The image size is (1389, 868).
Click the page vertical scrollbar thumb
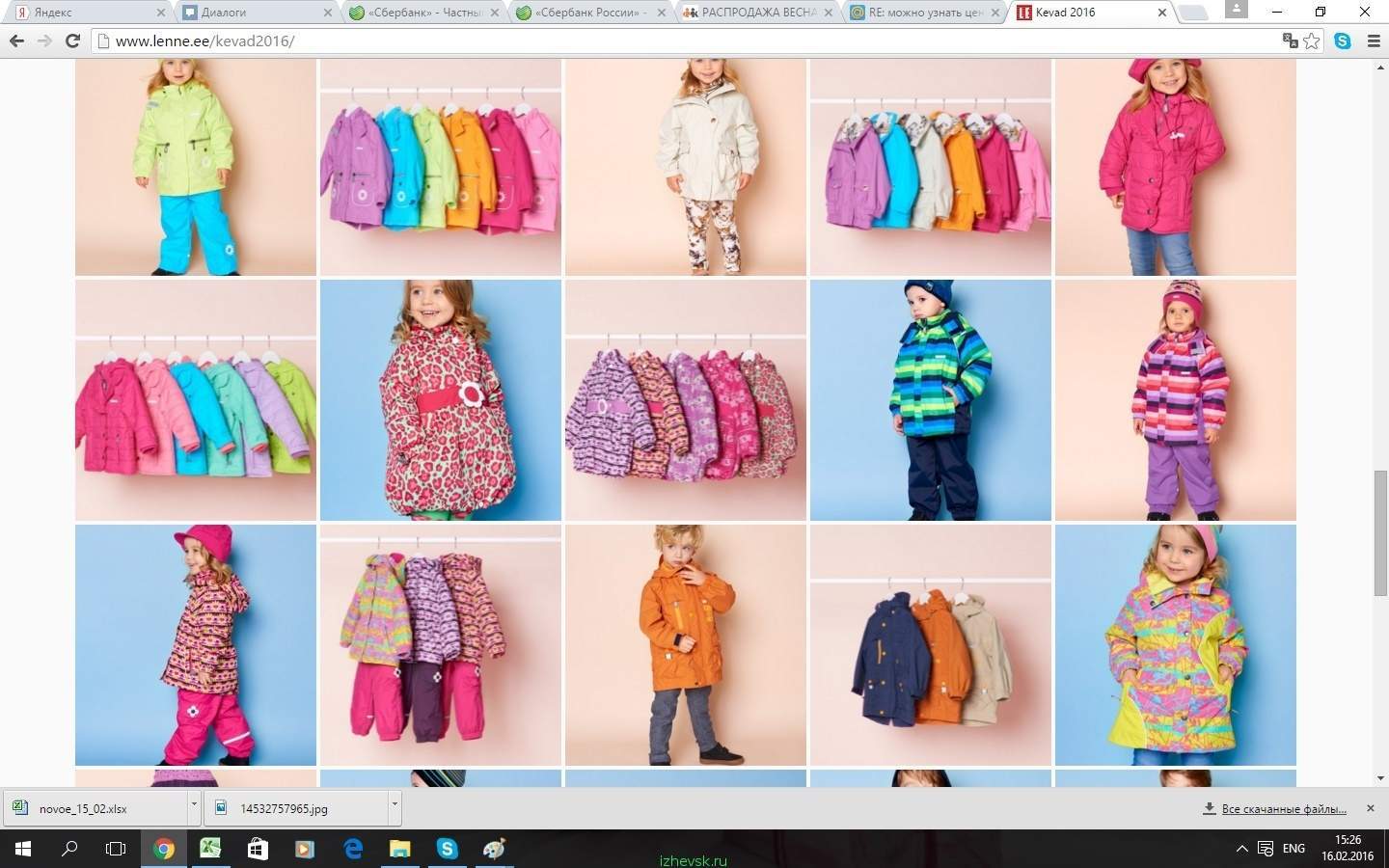pyautogui.click(x=1380, y=532)
